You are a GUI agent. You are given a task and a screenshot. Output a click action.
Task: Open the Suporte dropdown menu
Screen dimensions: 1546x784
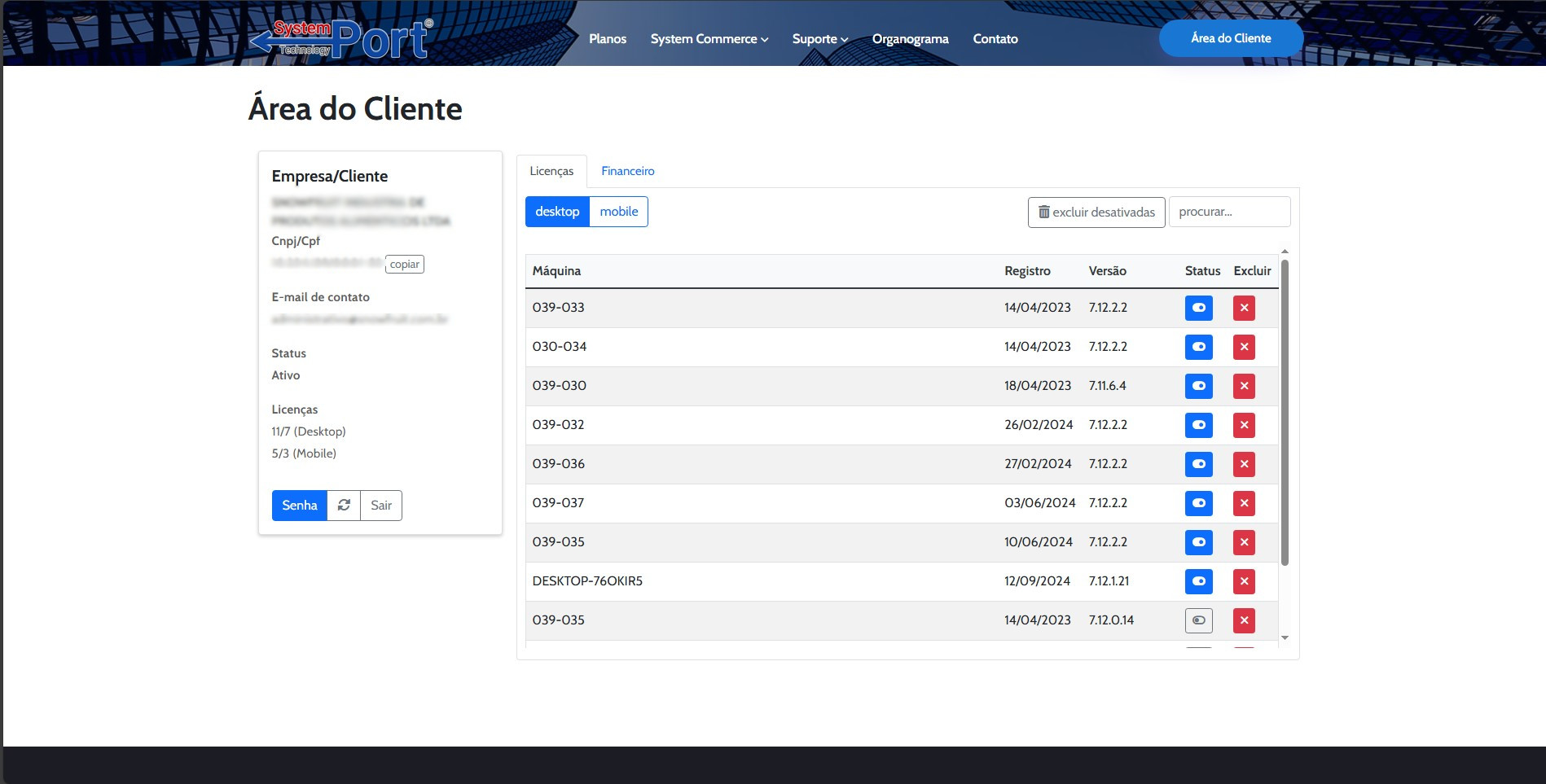point(819,39)
